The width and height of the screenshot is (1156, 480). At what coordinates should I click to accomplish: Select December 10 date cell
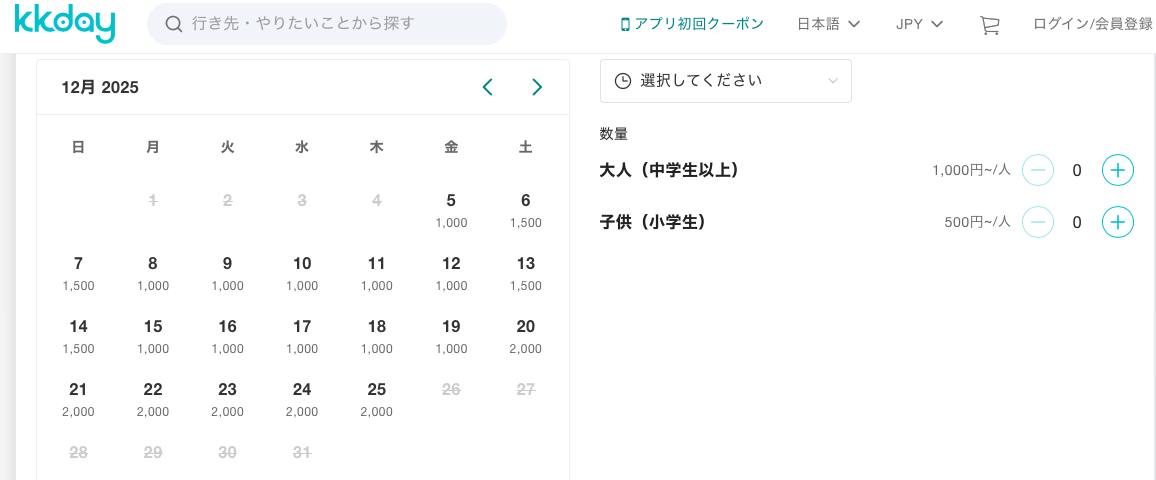(302, 273)
